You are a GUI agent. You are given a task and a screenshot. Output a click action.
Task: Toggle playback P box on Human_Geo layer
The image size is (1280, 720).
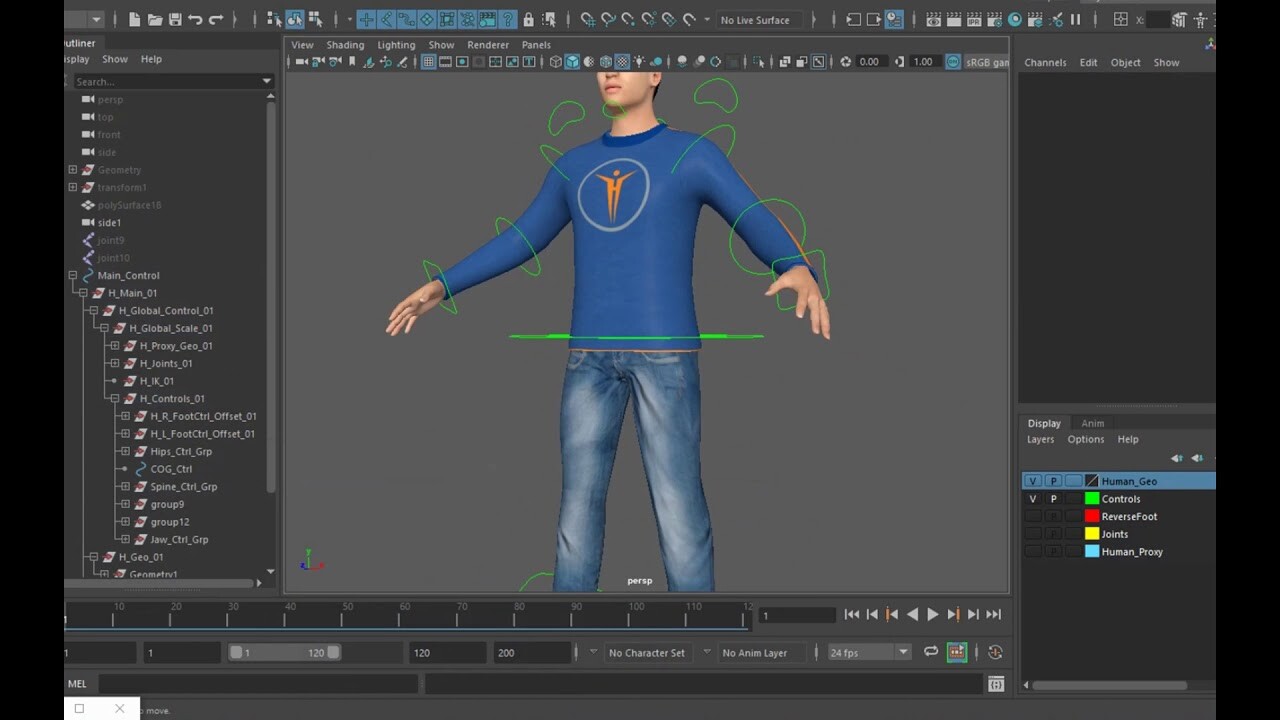pos(1053,481)
